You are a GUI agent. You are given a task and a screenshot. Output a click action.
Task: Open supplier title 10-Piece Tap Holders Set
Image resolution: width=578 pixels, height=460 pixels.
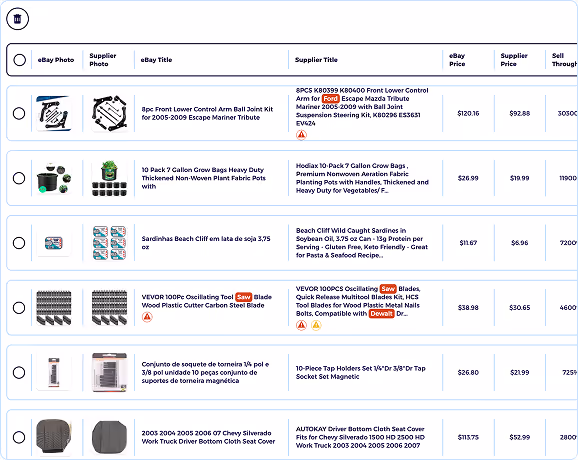tap(361, 372)
